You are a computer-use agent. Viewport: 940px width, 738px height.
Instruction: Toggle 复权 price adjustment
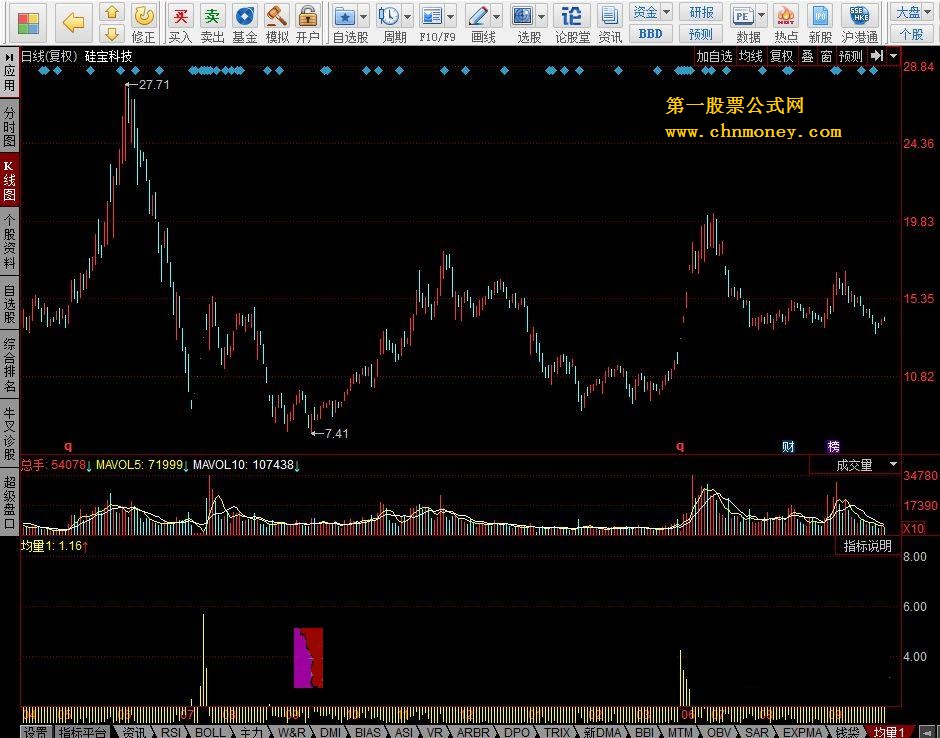point(782,56)
